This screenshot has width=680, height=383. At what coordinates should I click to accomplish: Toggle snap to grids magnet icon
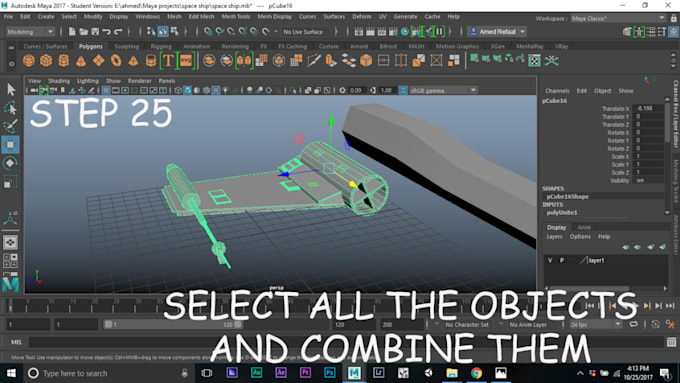[208, 32]
